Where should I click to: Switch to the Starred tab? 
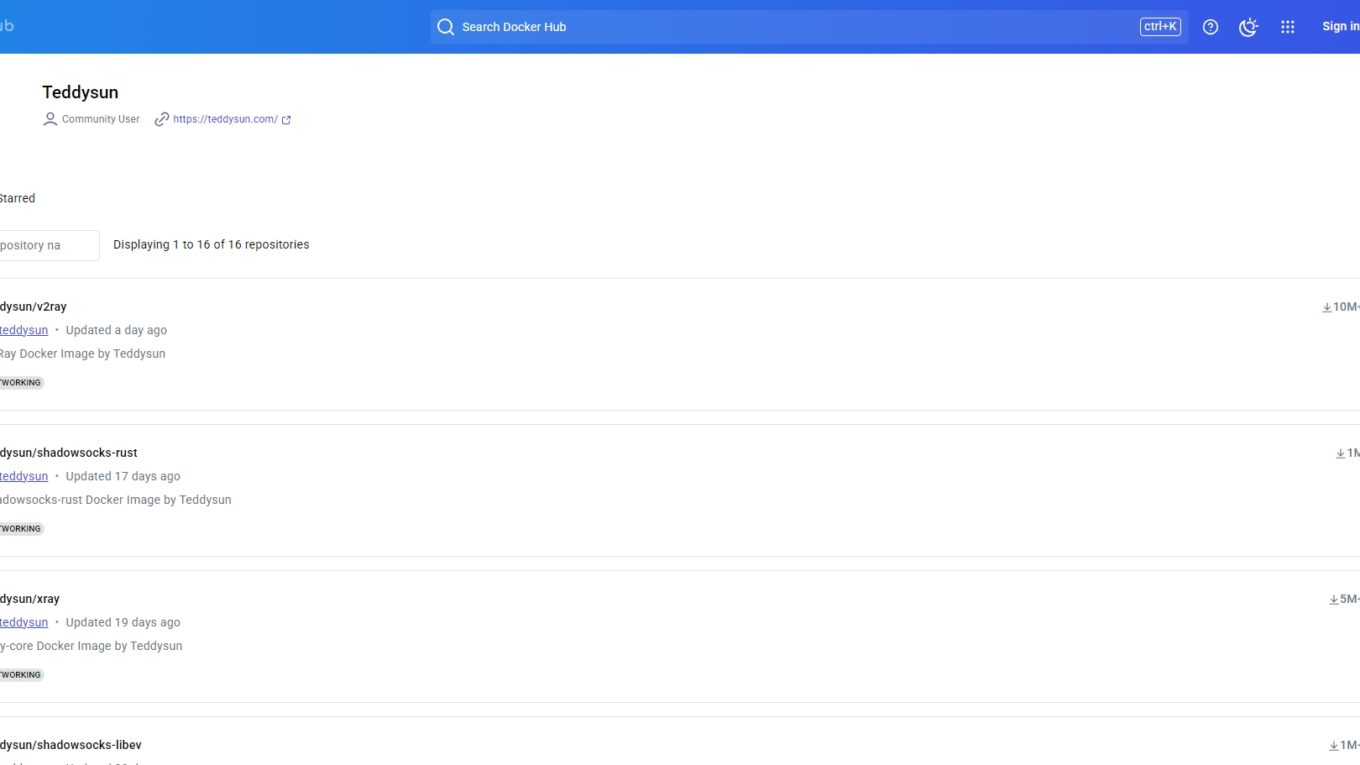[17, 198]
